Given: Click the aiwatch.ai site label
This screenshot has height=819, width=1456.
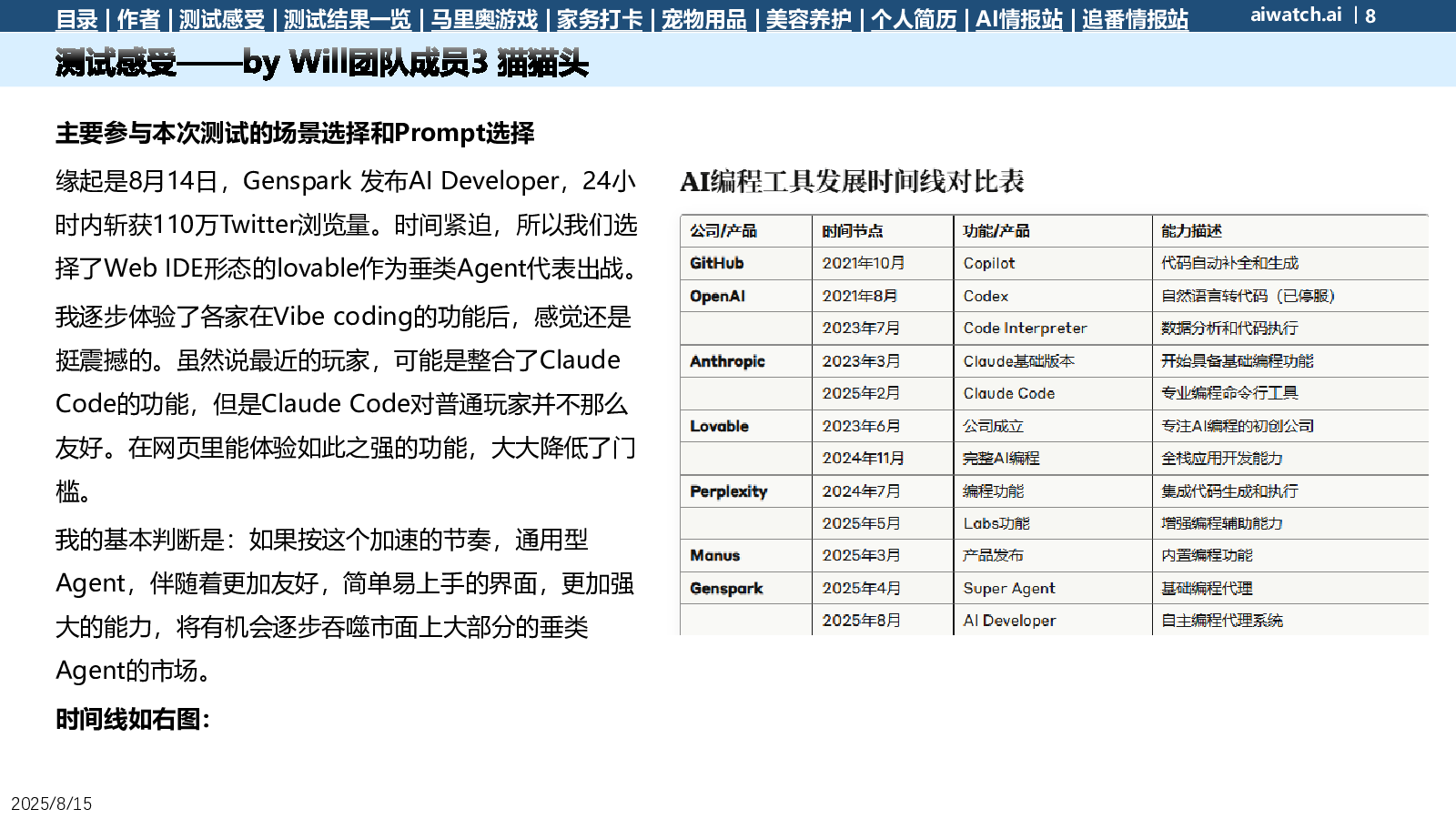Looking at the screenshot, I should (1296, 15).
